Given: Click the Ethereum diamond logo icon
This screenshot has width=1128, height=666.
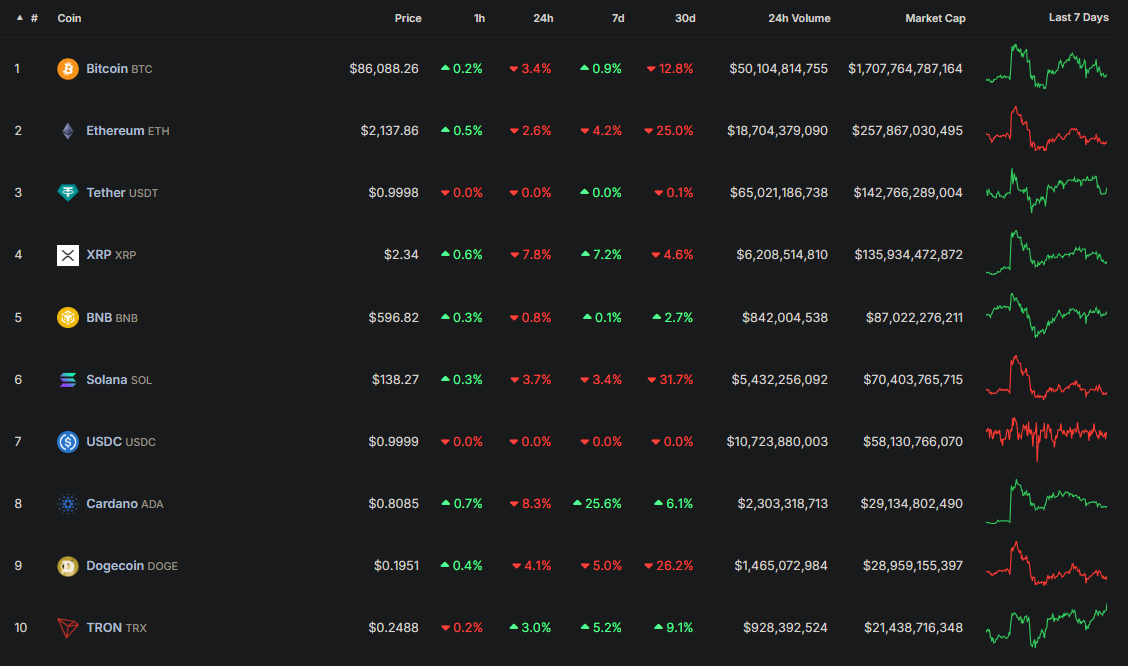Looking at the screenshot, I should (x=67, y=131).
